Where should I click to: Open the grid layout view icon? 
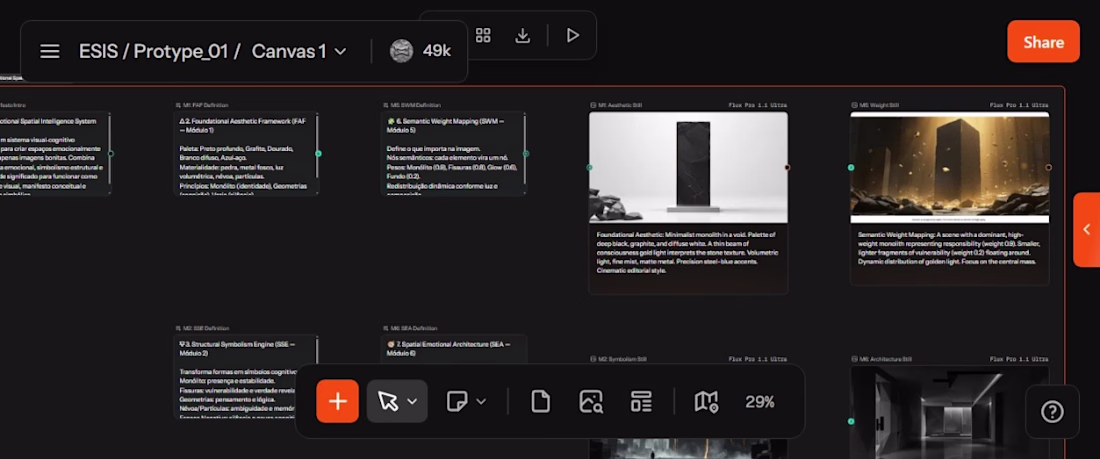483,35
